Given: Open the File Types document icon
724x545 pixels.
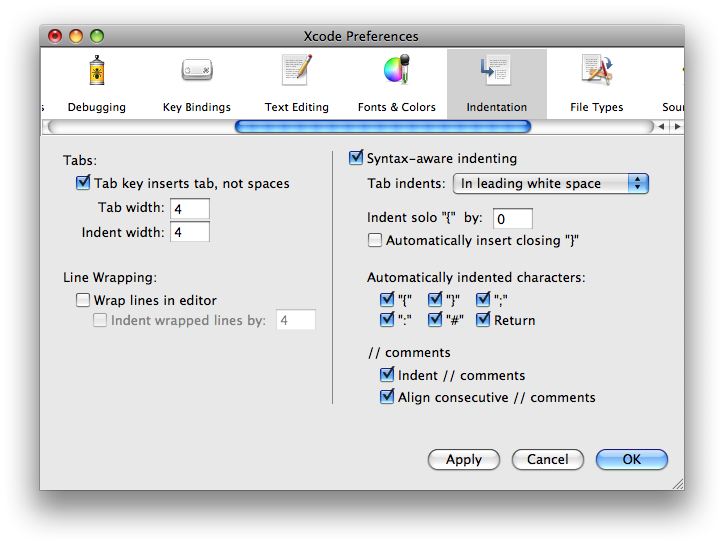Looking at the screenshot, I should tap(597, 70).
